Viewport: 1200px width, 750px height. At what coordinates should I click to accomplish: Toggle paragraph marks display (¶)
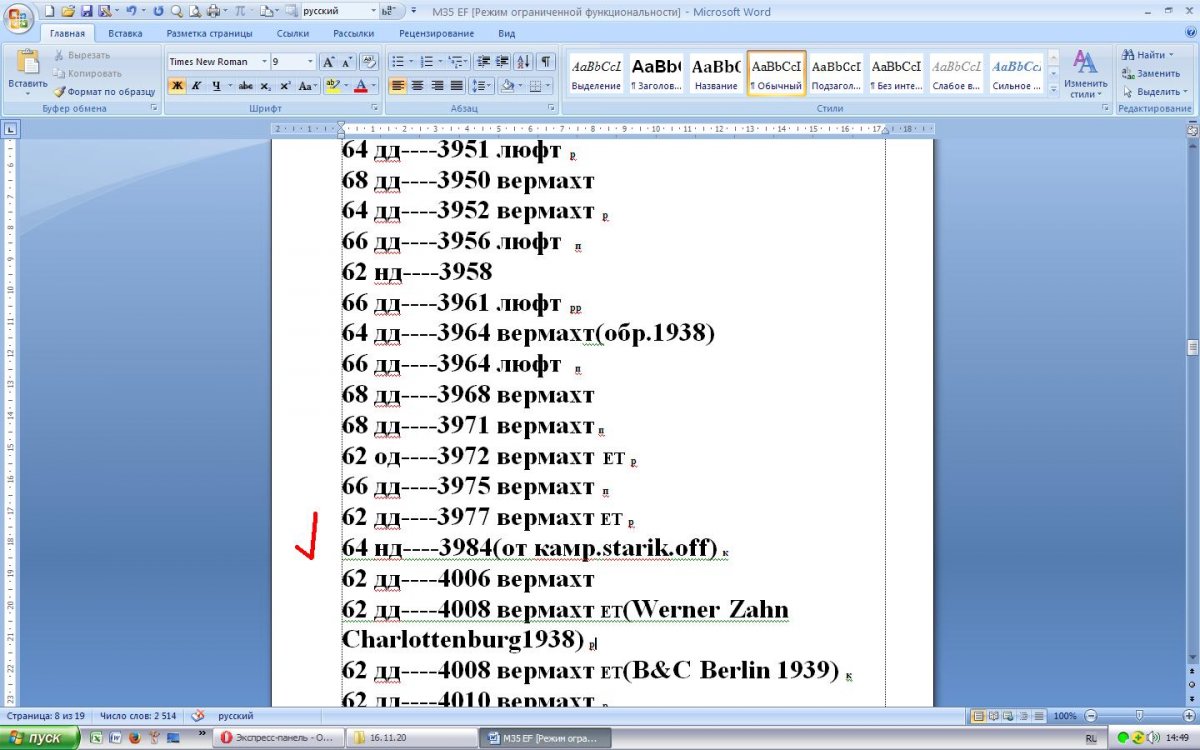[x=546, y=62]
